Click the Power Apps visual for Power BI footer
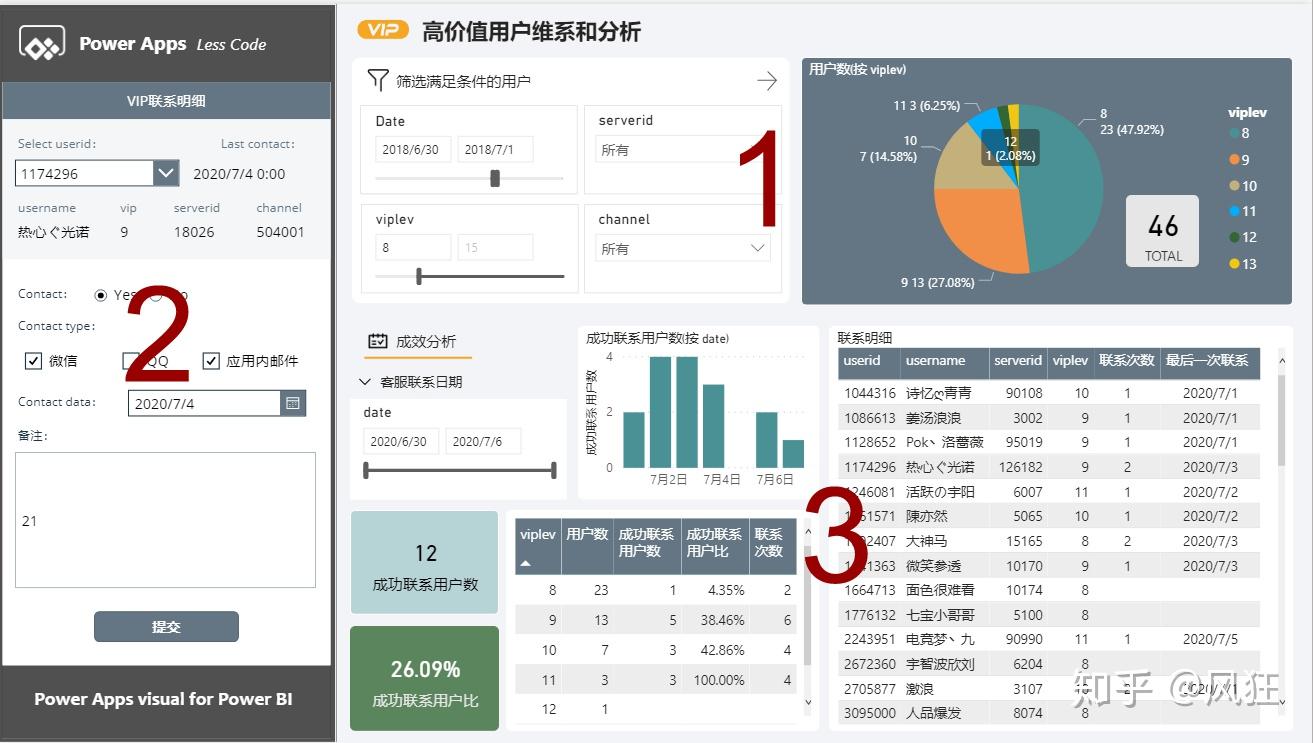1313x743 pixels. (166, 698)
